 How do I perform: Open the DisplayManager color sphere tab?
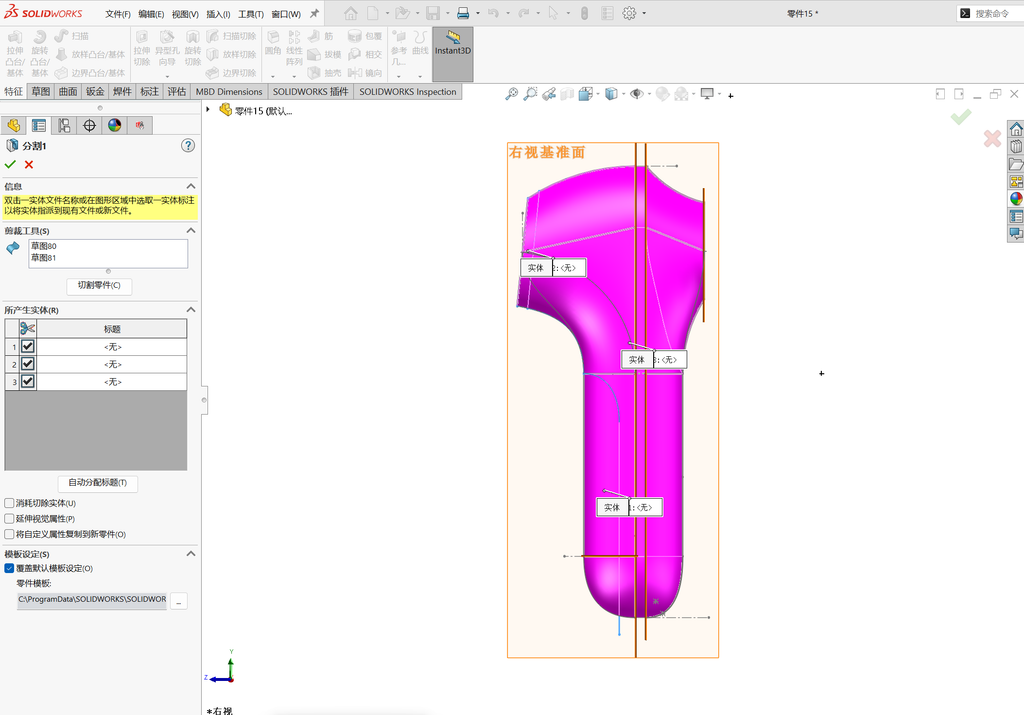(x=115, y=125)
